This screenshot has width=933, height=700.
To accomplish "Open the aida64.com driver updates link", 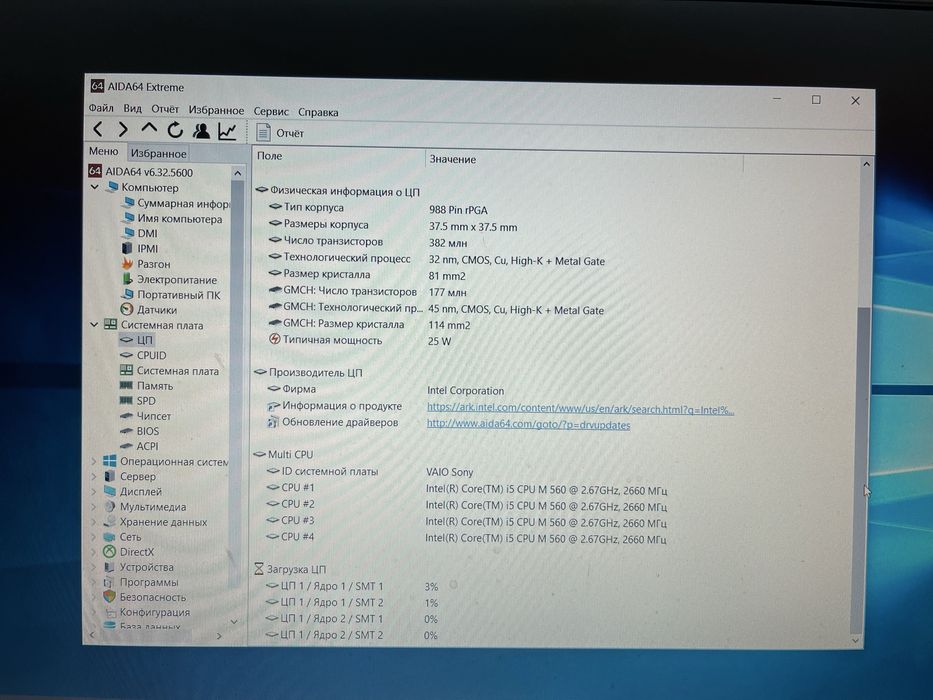I will pyautogui.click(x=528, y=425).
